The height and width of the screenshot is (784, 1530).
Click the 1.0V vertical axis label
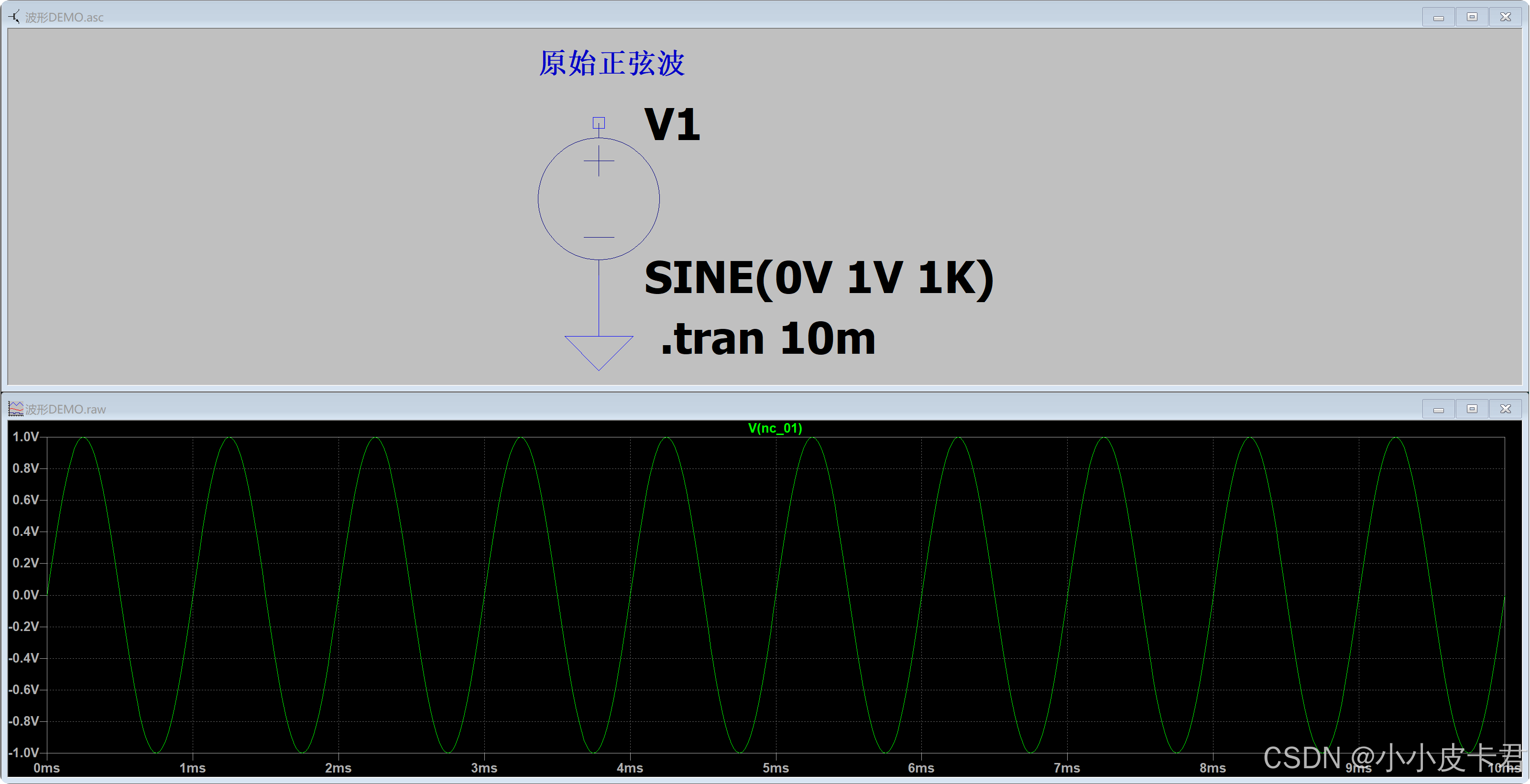click(x=25, y=436)
